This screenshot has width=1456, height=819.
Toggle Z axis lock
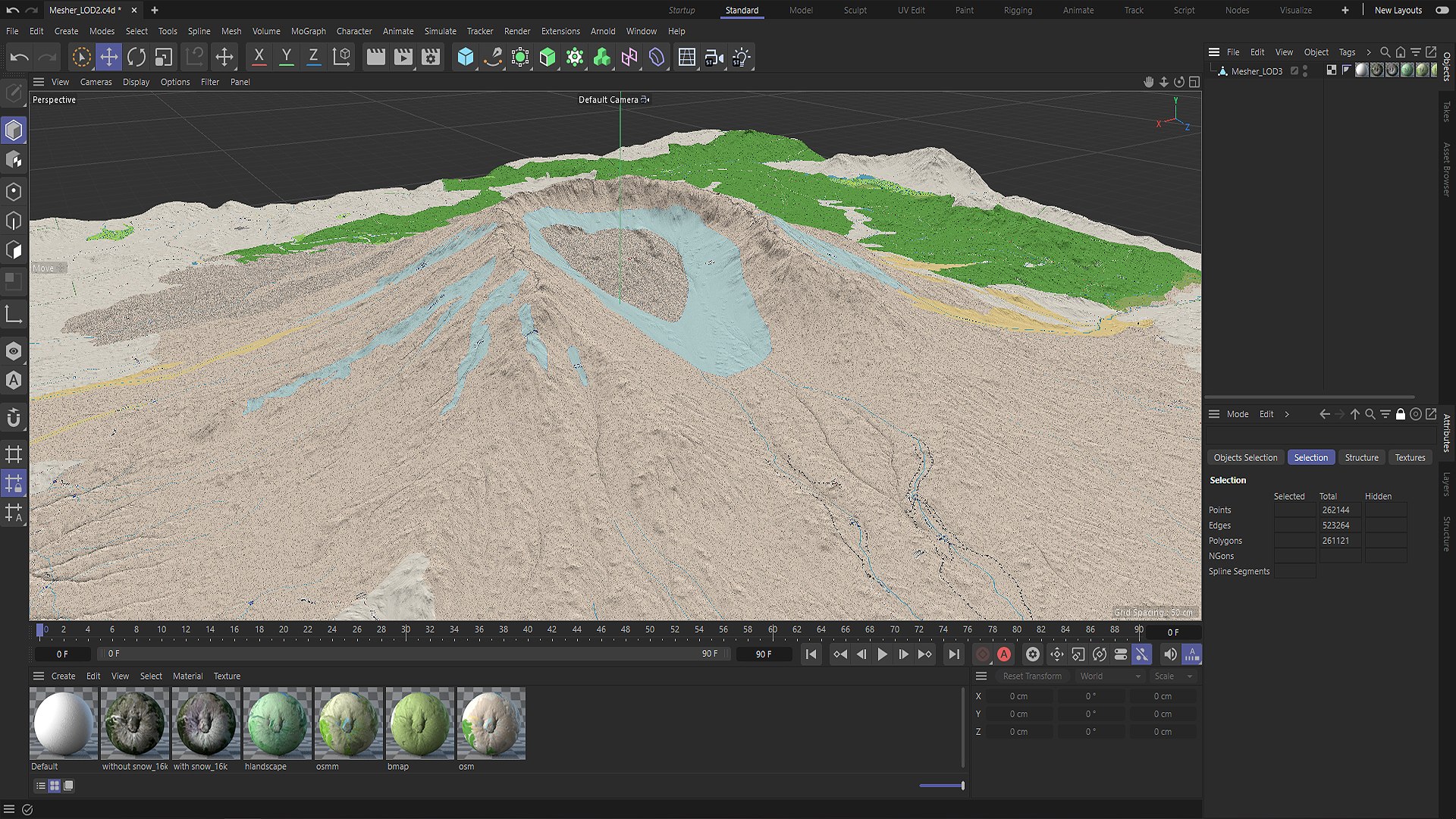click(313, 57)
